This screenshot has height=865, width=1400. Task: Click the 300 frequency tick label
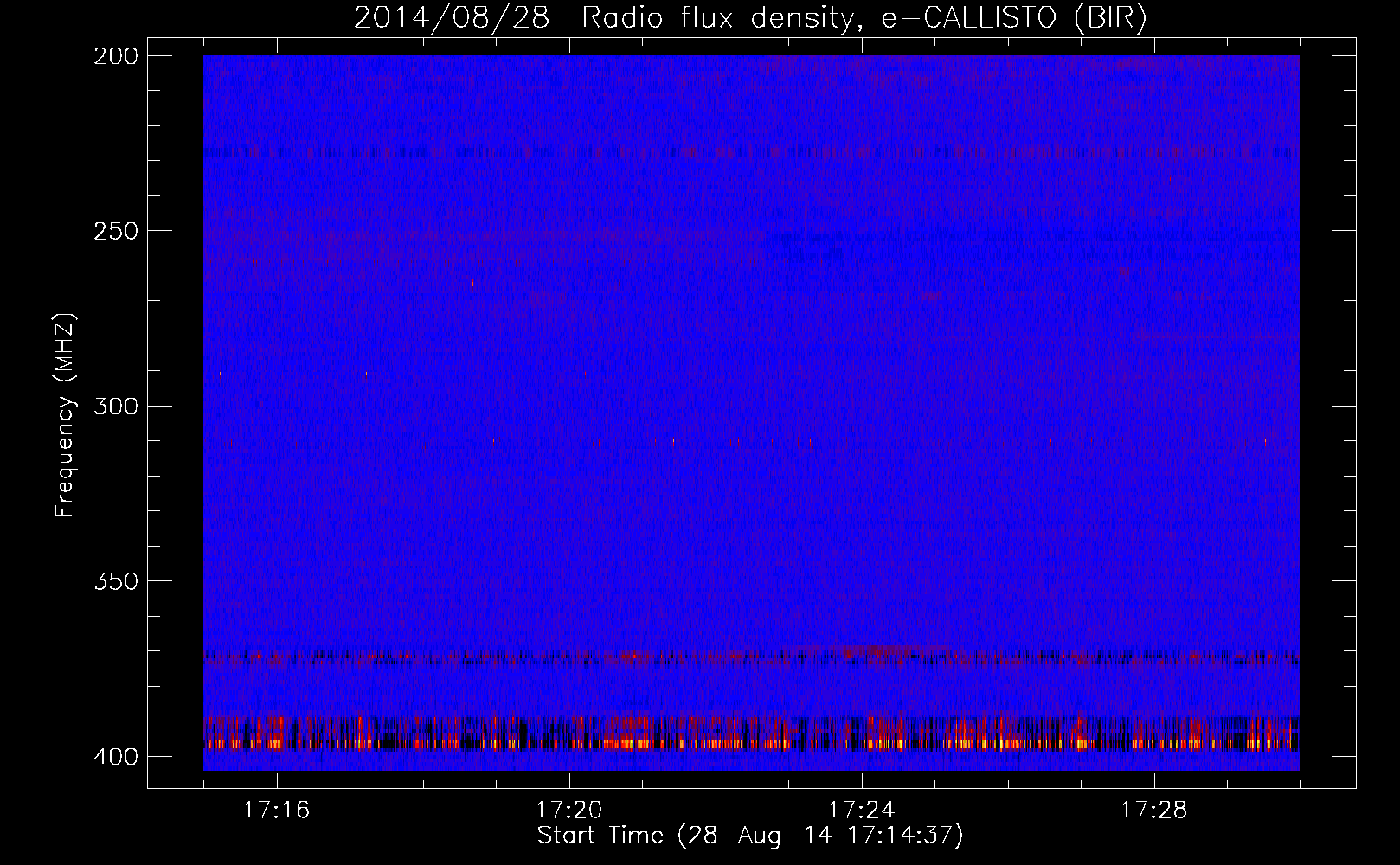click(115, 407)
